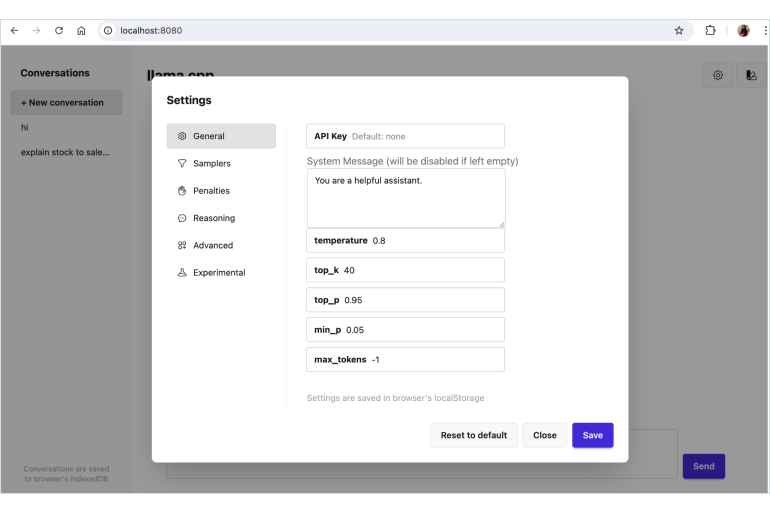Select the General settings tab

(221, 136)
